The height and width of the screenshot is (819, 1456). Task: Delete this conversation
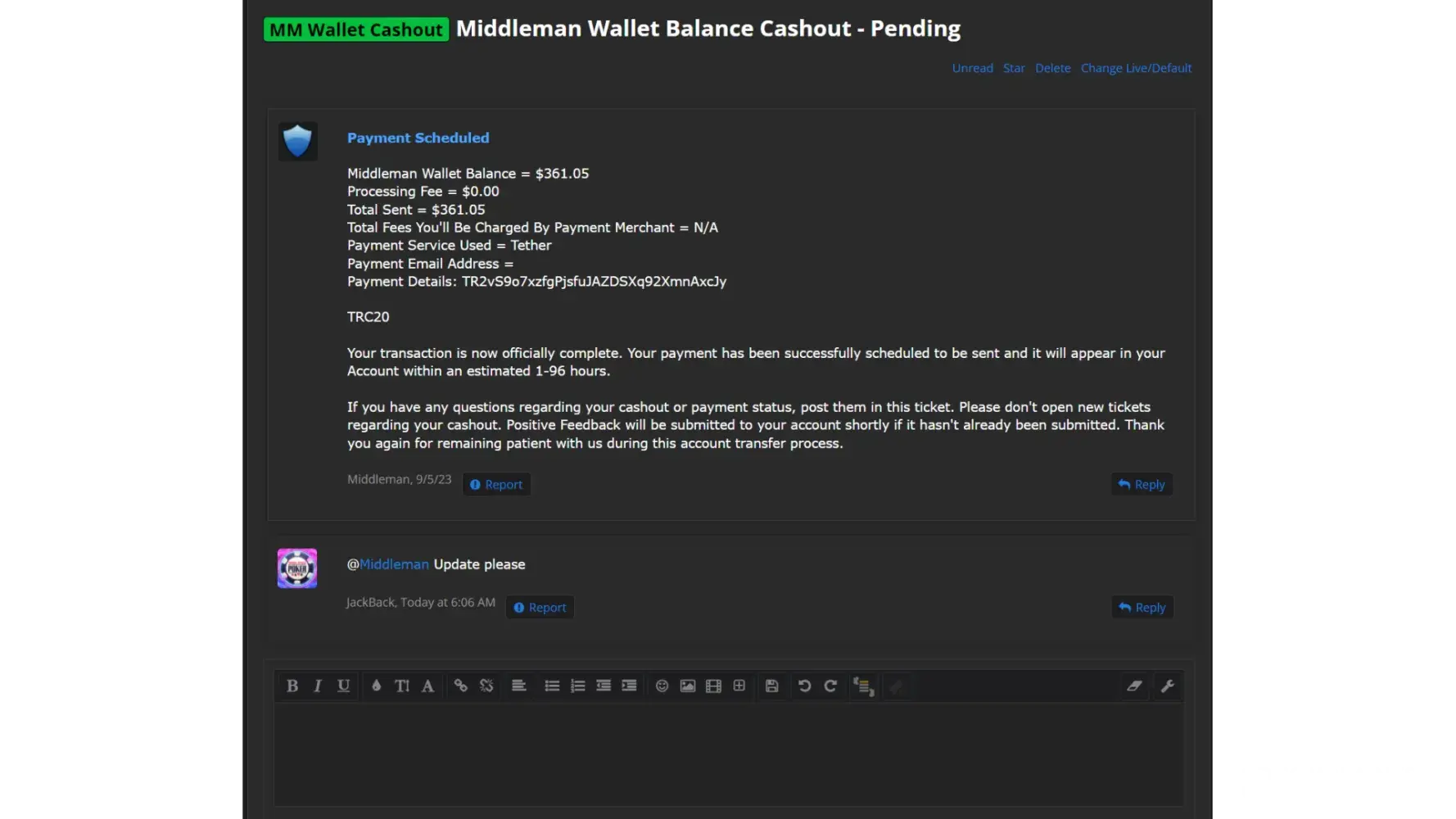coord(1053,68)
